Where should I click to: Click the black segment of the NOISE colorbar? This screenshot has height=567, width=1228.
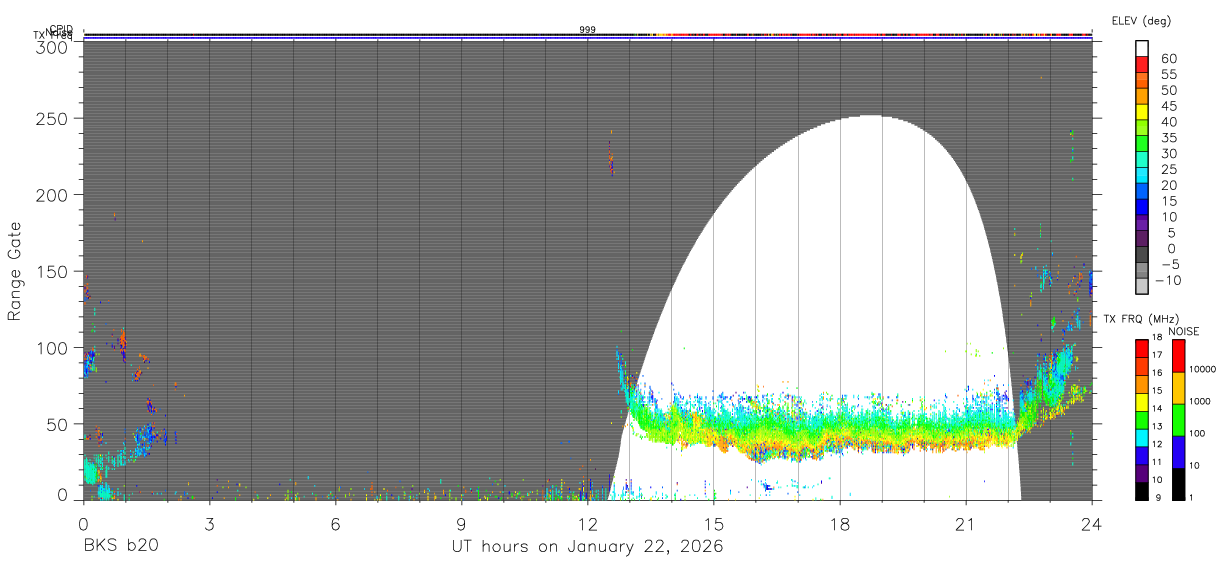pyautogui.click(x=1177, y=484)
